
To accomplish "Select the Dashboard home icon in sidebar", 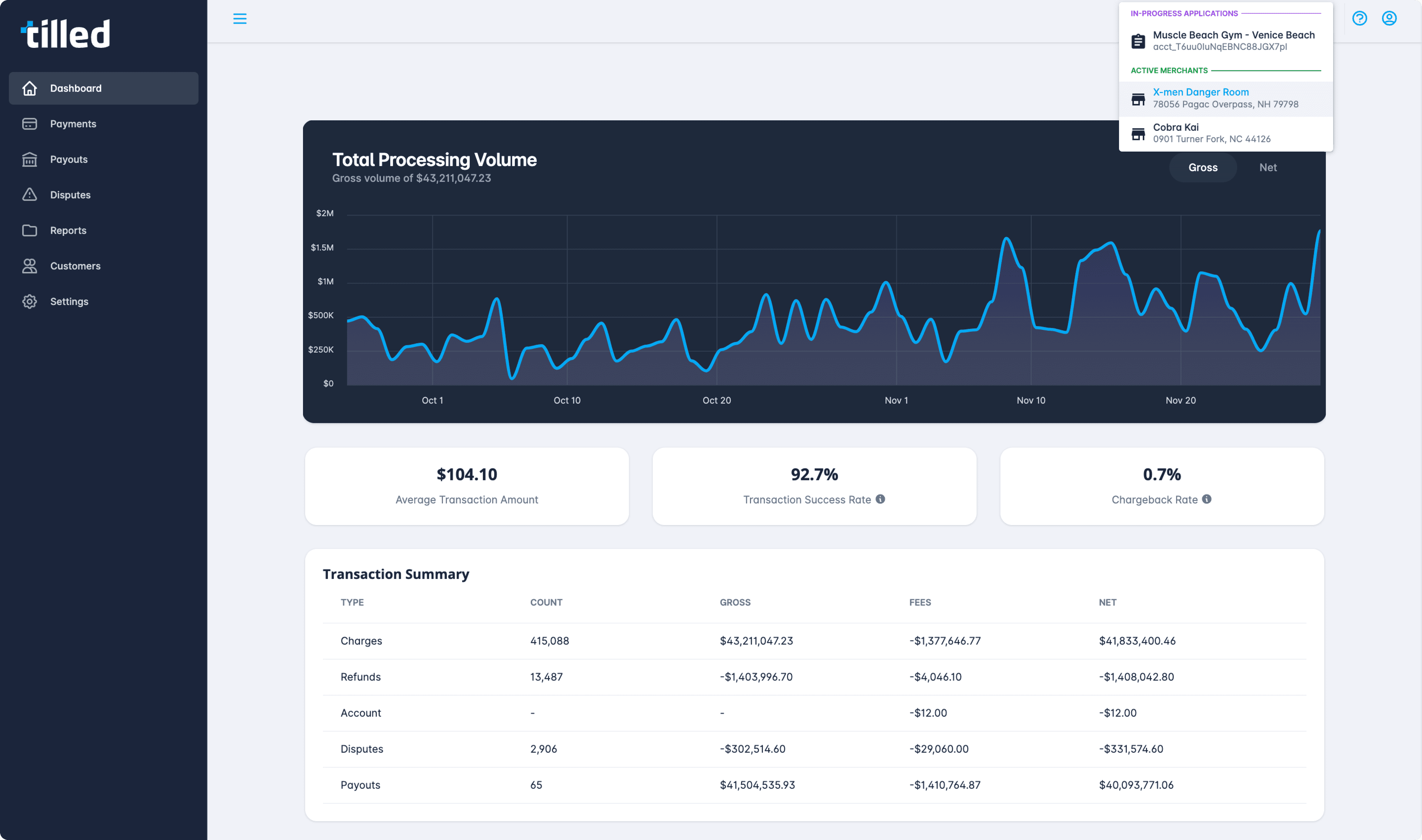I will click(29, 88).
